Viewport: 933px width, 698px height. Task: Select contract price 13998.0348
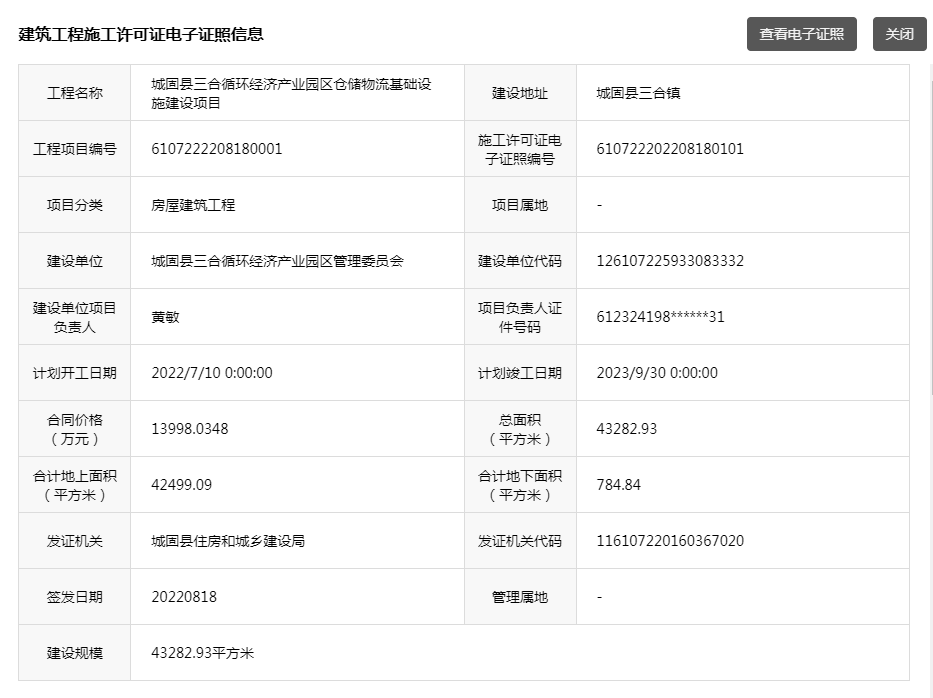190,429
